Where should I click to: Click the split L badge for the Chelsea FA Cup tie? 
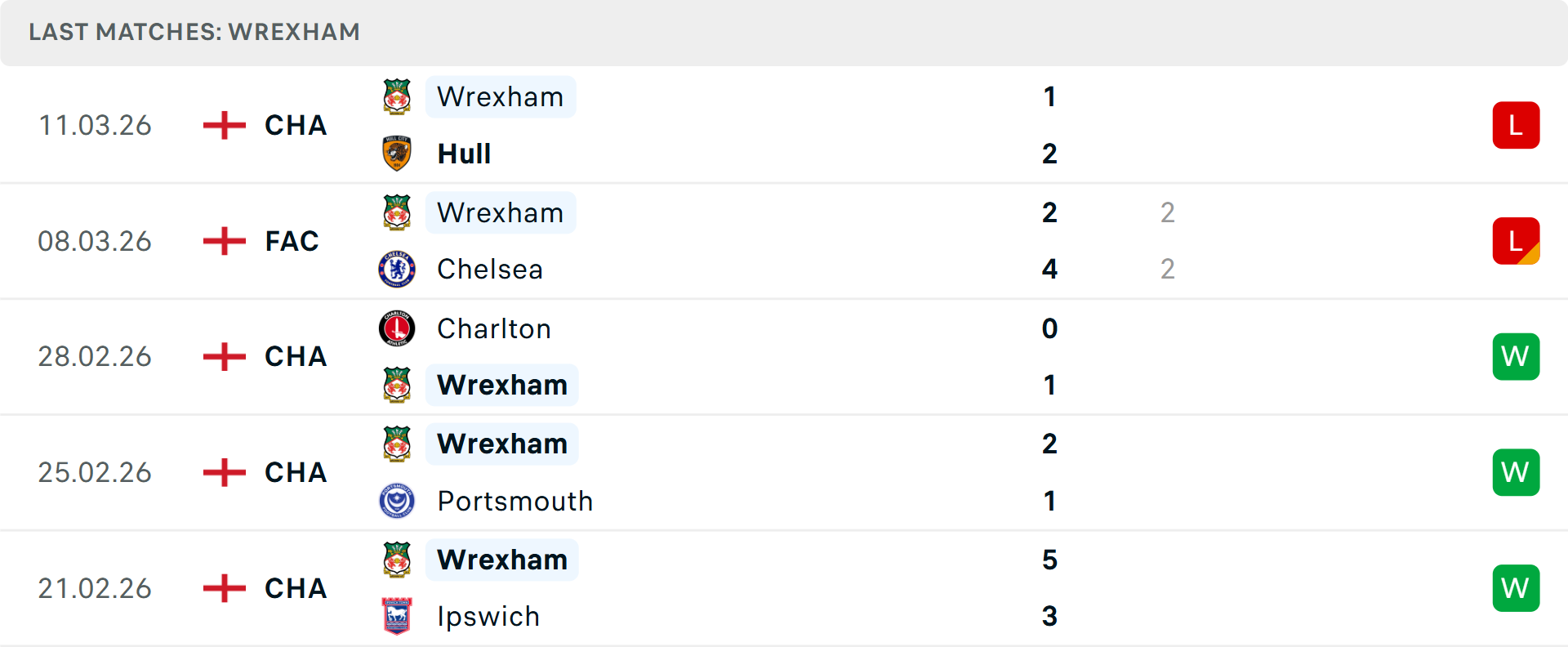click(1516, 241)
